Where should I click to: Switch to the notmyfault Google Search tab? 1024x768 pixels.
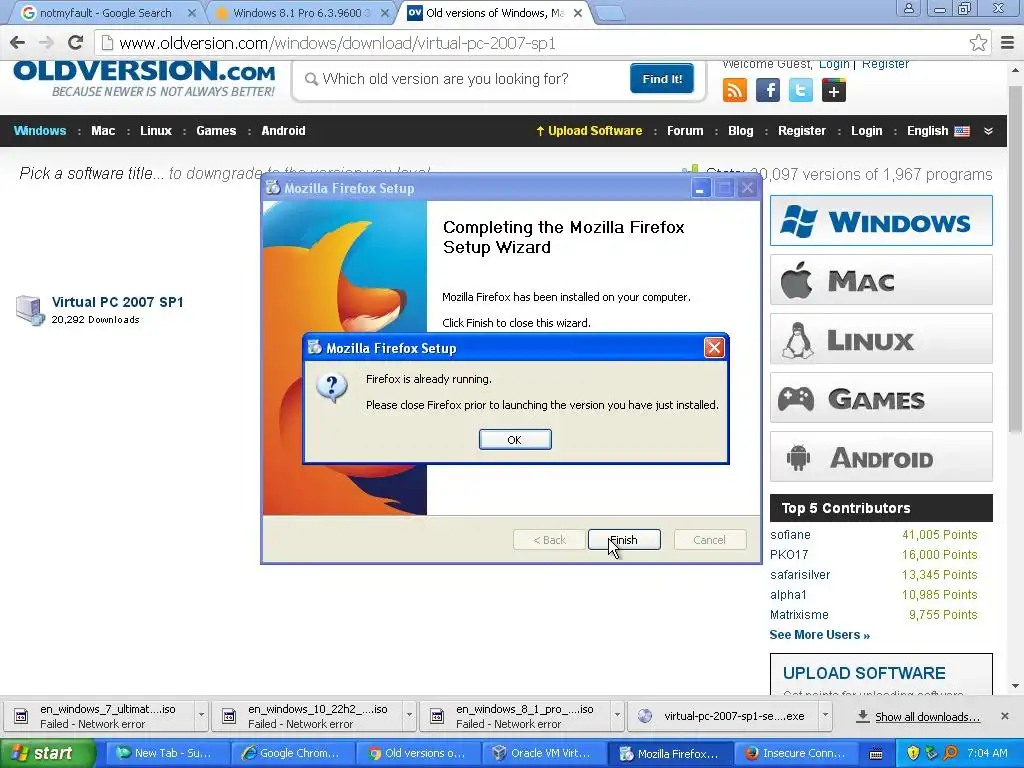pyautogui.click(x=104, y=13)
